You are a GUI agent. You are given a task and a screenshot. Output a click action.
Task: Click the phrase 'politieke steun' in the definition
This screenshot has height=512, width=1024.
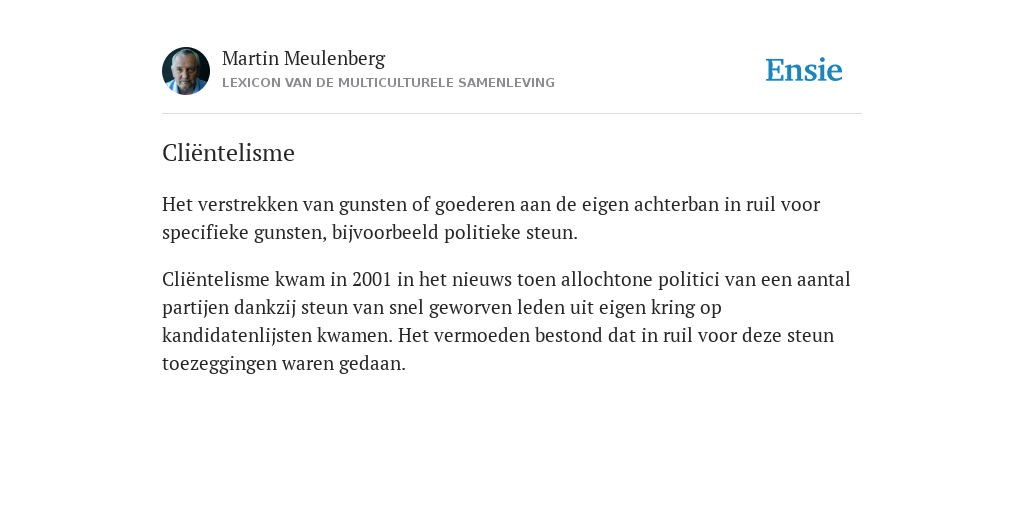point(511,233)
